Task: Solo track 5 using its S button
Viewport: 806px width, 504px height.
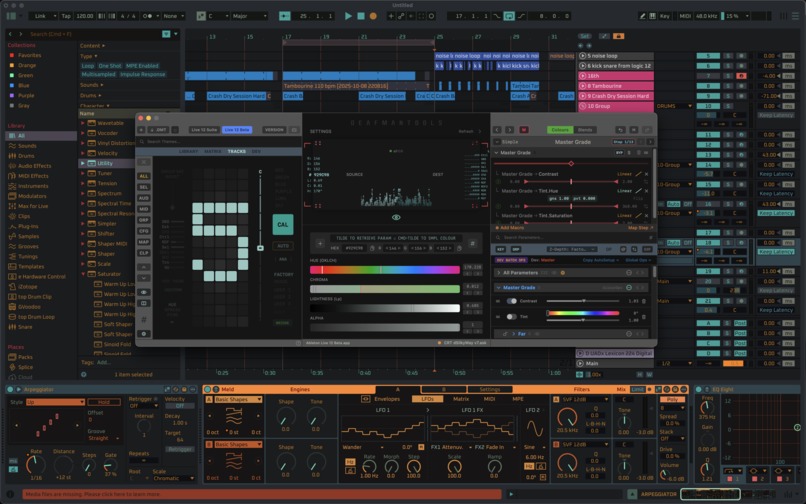Action: click(728, 56)
